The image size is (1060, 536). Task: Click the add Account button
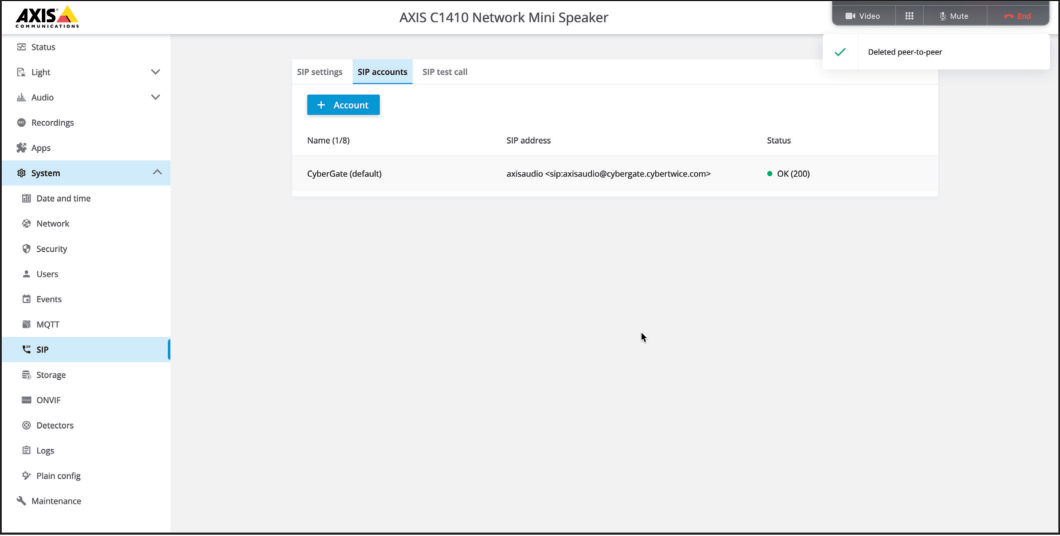[x=343, y=105]
